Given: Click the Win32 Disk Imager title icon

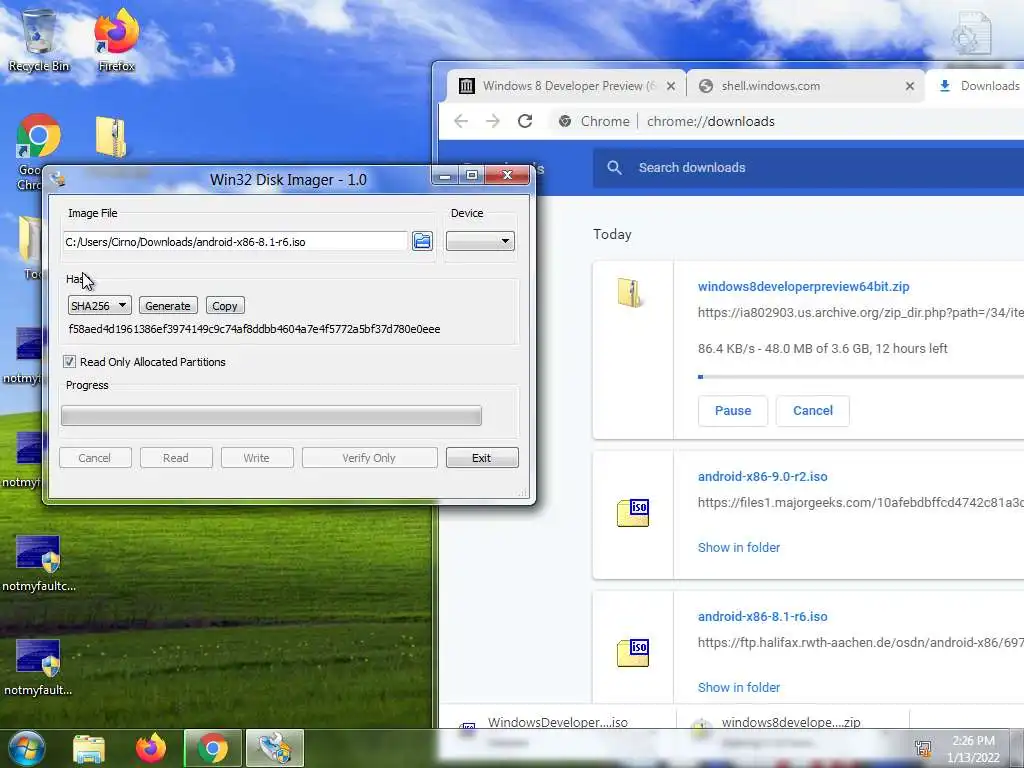Looking at the screenshot, I should click(58, 179).
